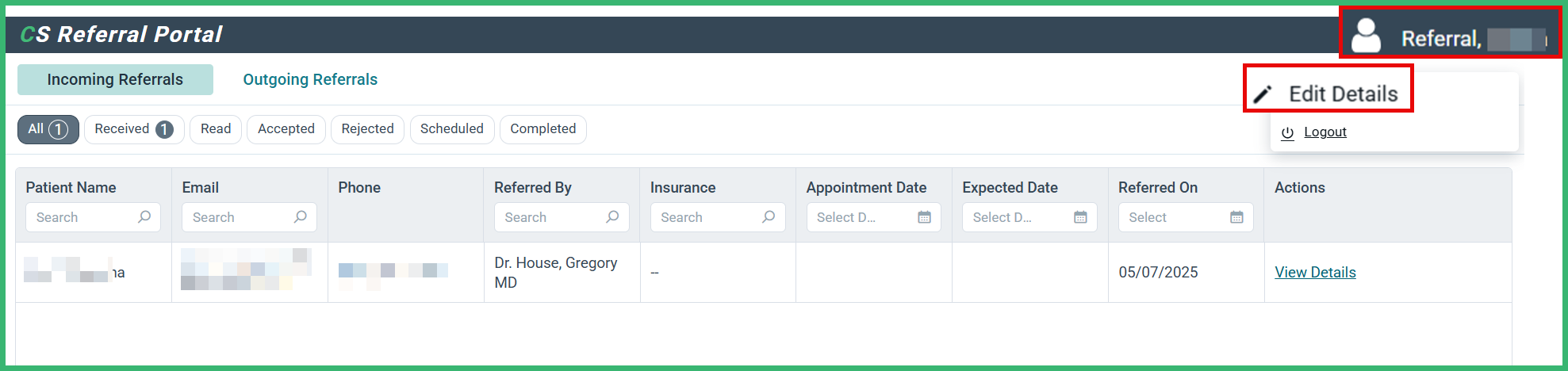Select the Incoming Referrals tab
Viewport: 1568px width, 371px height.
(x=115, y=80)
